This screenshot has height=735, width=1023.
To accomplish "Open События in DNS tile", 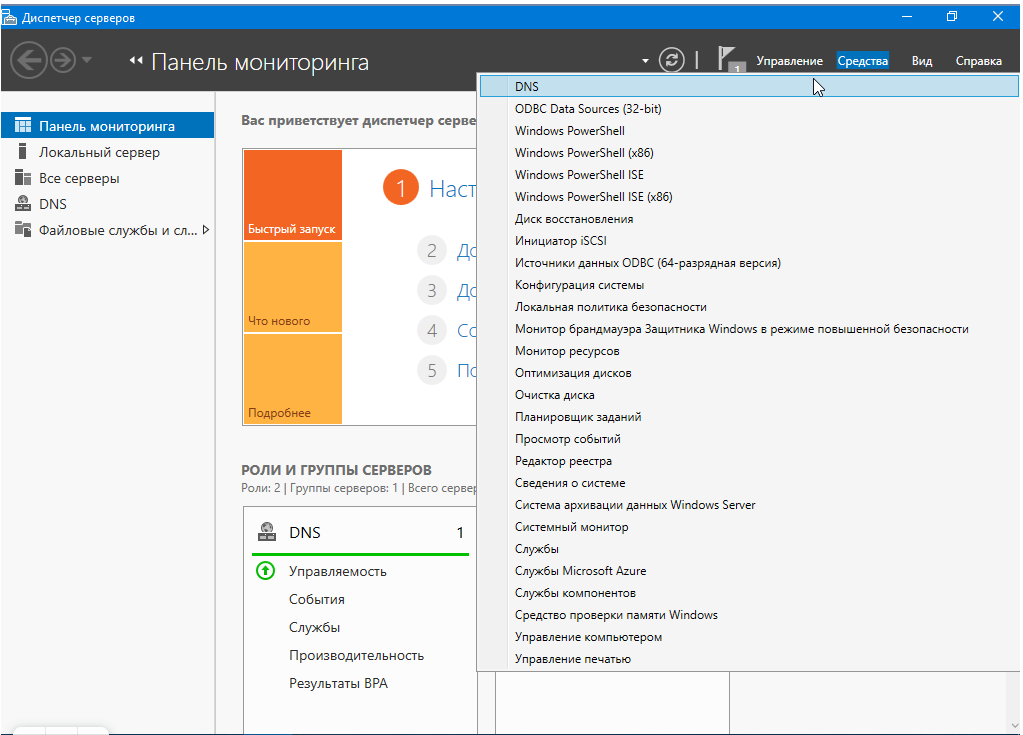I will [x=317, y=599].
